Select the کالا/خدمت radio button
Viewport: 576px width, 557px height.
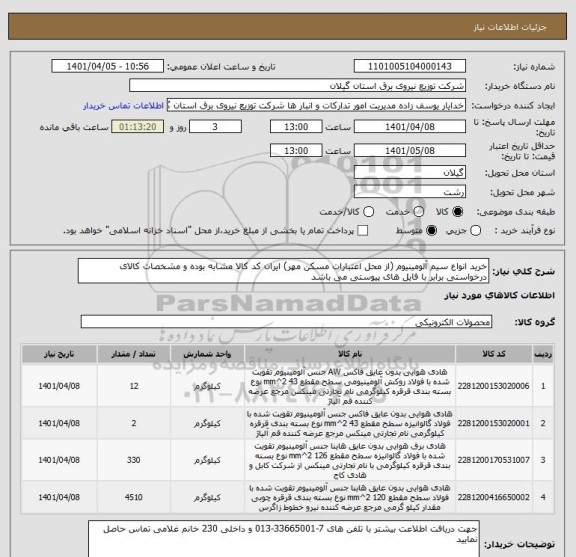click(368, 212)
